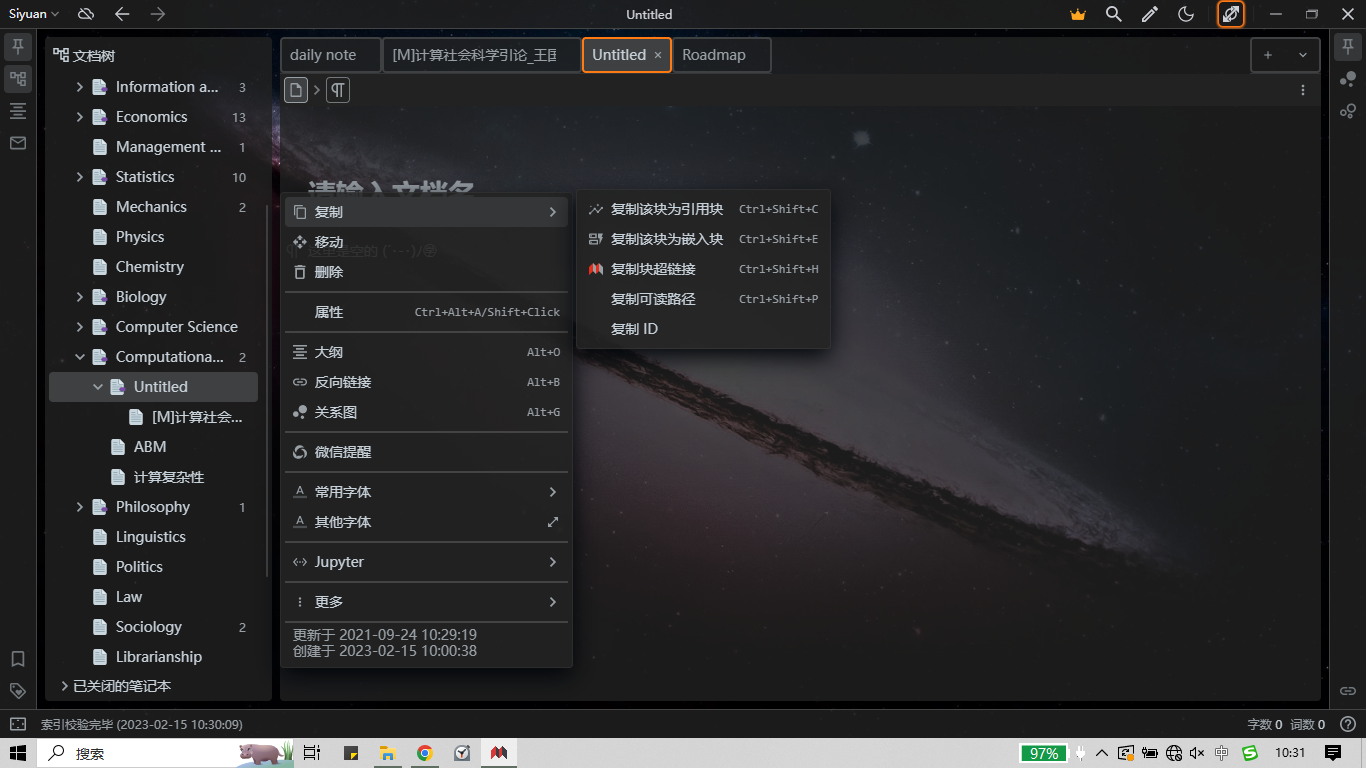Viewport: 1366px width, 768px height.
Task: Open backlinks via the link icon bottom right
Action: (x=1348, y=690)
